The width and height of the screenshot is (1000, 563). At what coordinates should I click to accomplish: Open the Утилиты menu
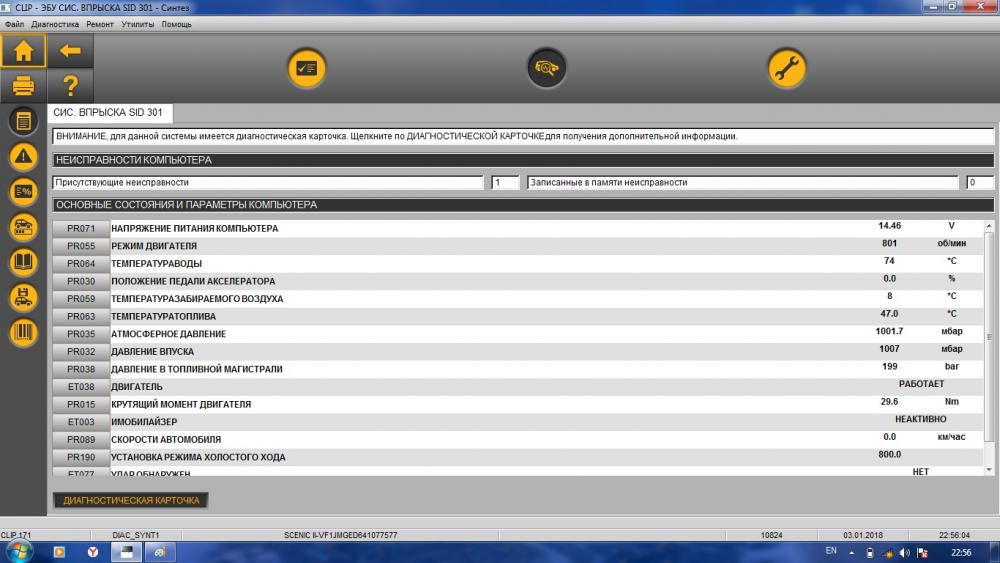coord(138,24)
